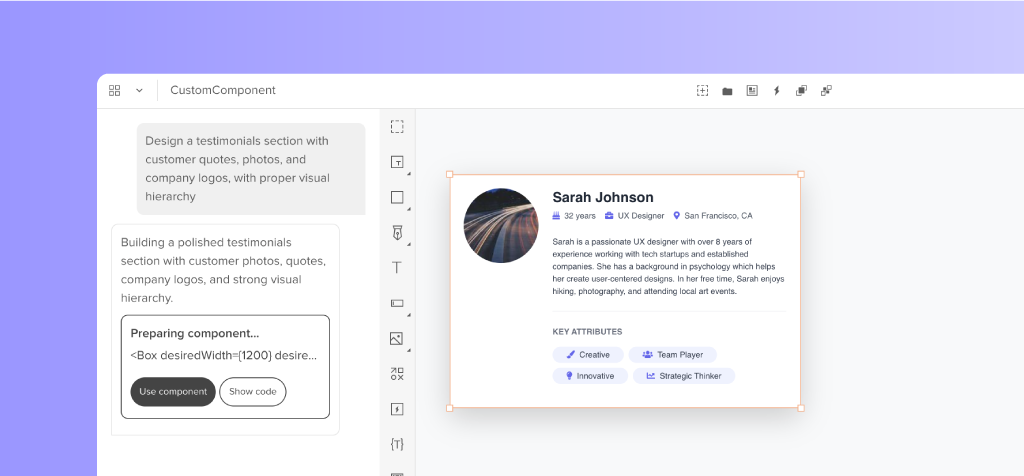
Task: Click the Team Player attribute tag
Action: [x=673, y=355]
